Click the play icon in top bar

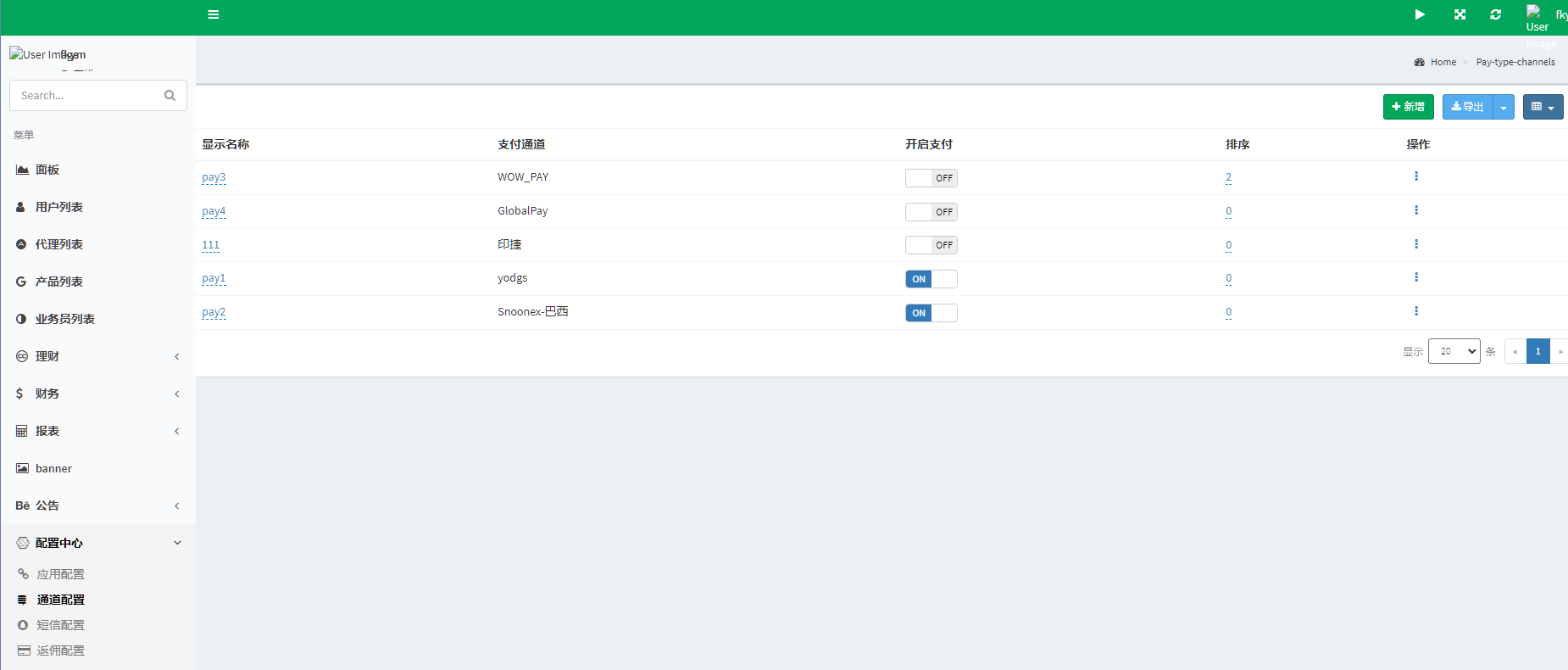(1420, 14)
